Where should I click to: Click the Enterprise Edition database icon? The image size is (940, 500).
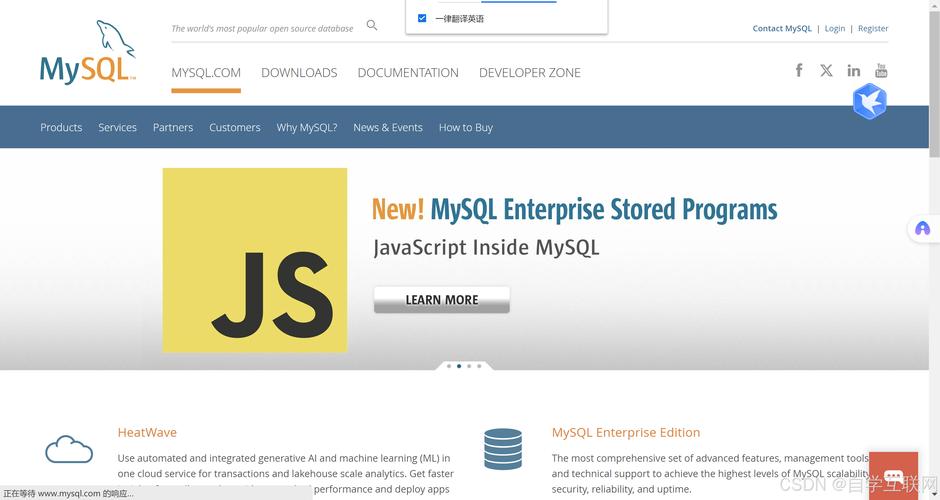503,448
